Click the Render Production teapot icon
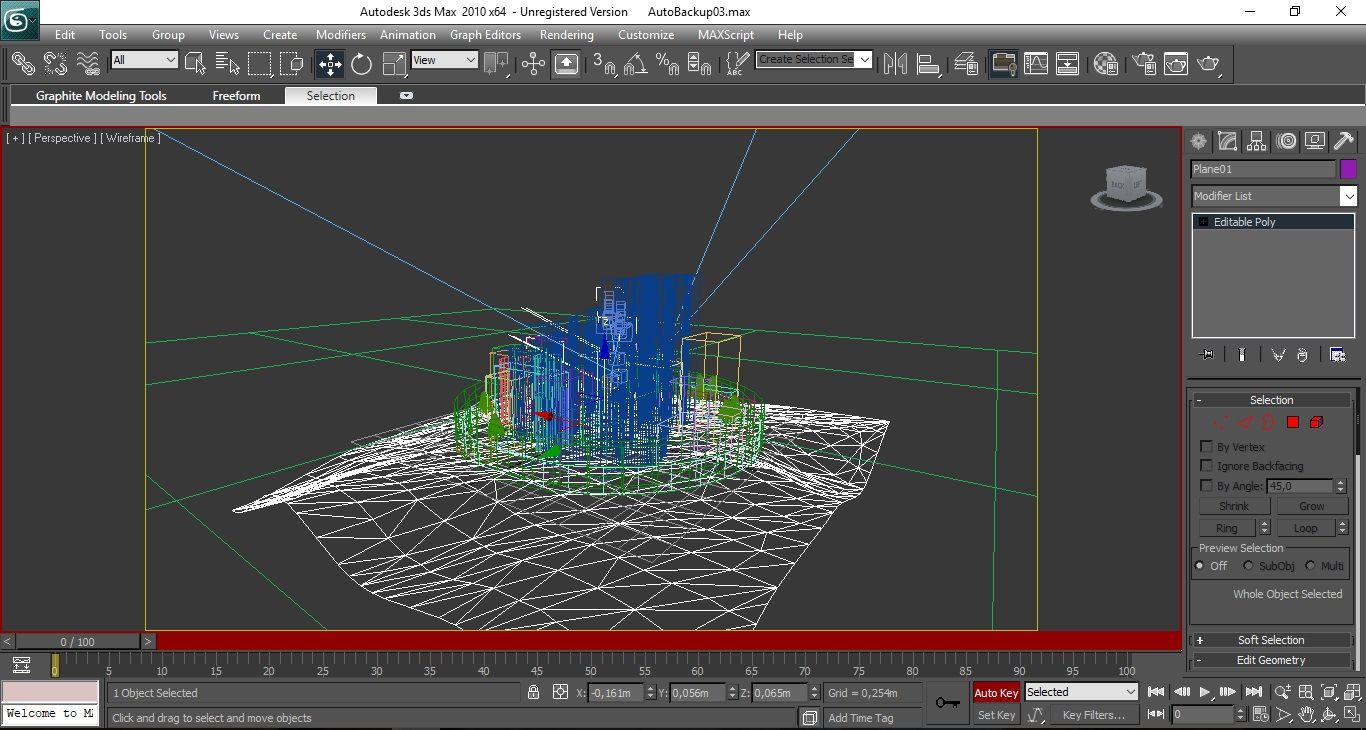The image size is (1366, 730). 1208,64
